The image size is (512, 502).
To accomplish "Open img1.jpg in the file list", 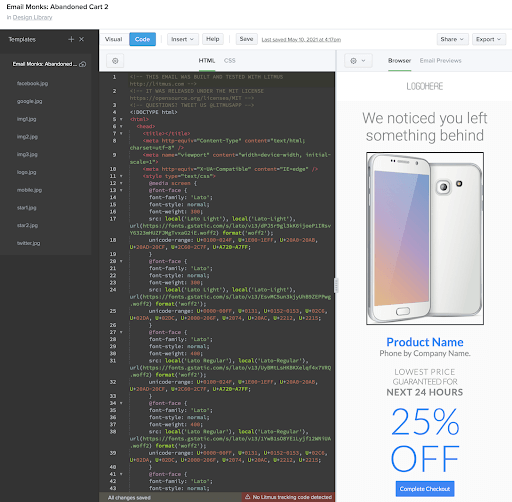I will (27, 119).
